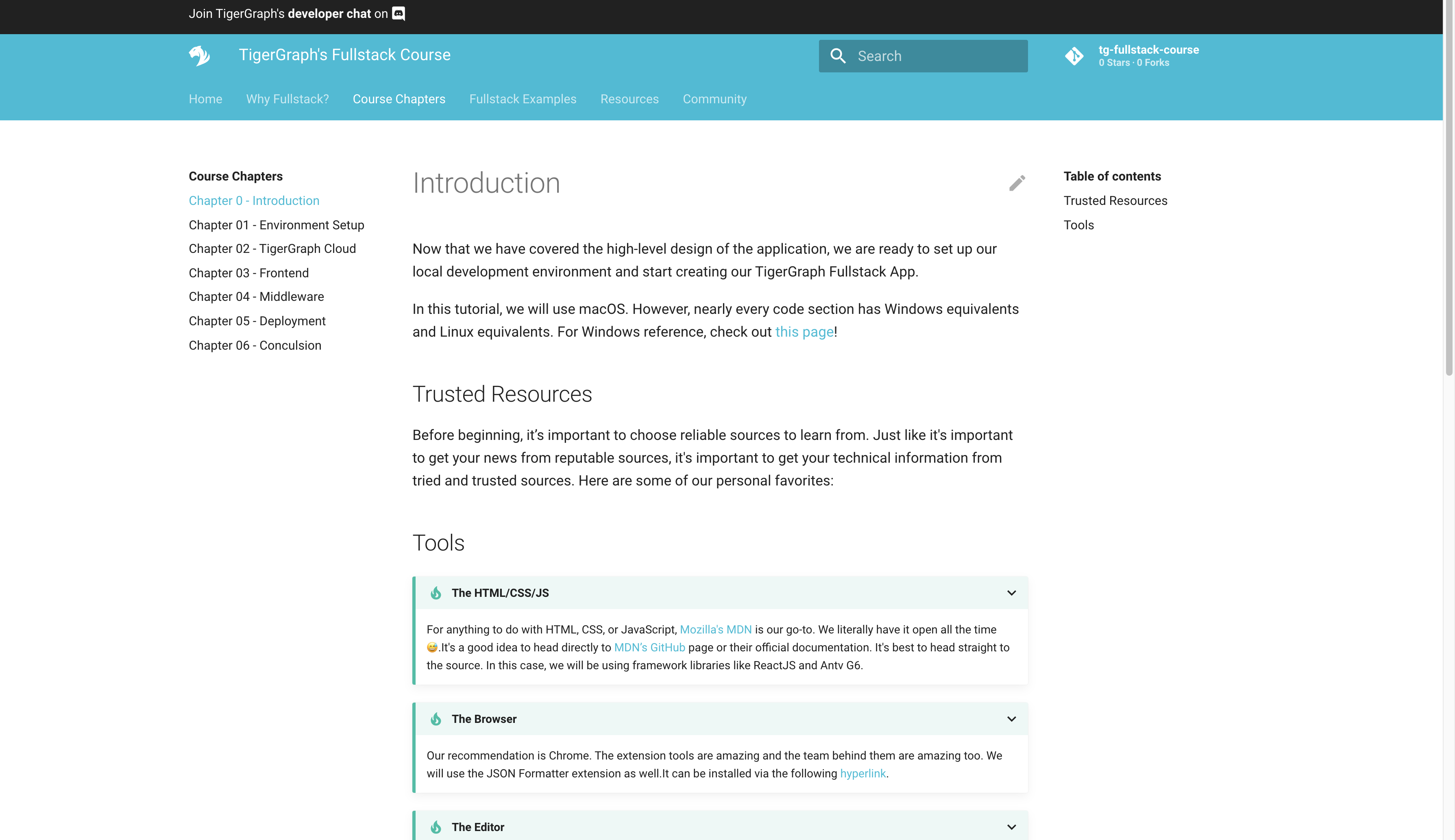Image resolution: width=1455 pixels, height=840 pixels.
Task: Collapse The Editor section chevron
Action: [x=1011, y=827]
